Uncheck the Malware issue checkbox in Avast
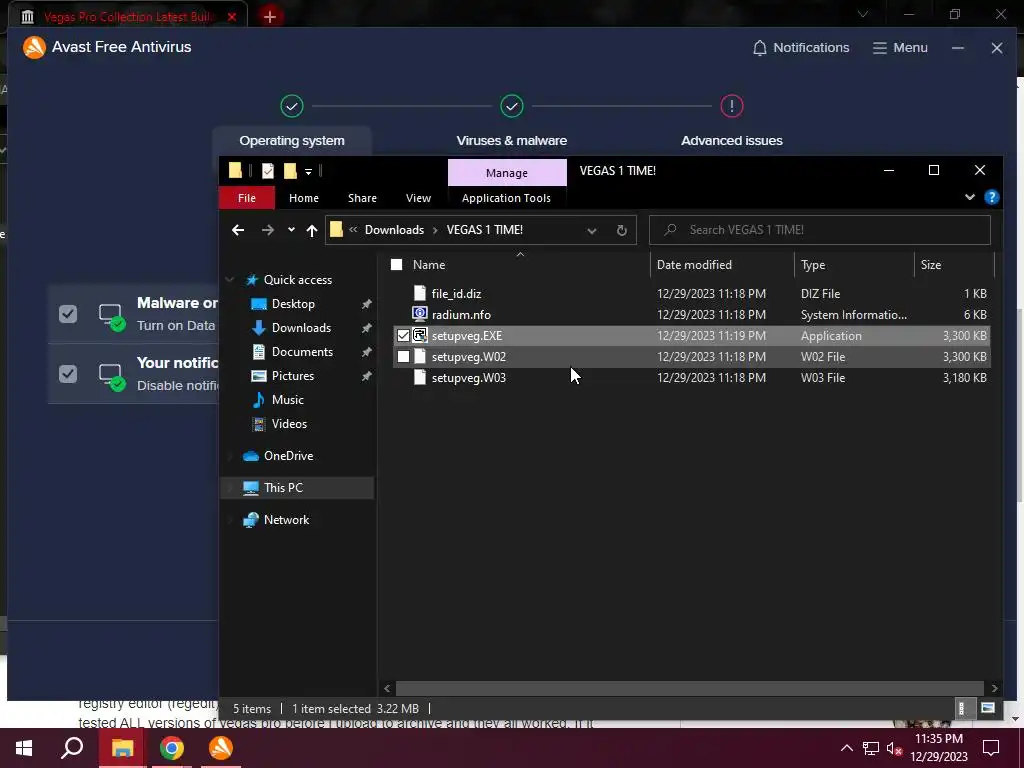The height and width of the screenshot is (768, 1024). tap(68, 314)
